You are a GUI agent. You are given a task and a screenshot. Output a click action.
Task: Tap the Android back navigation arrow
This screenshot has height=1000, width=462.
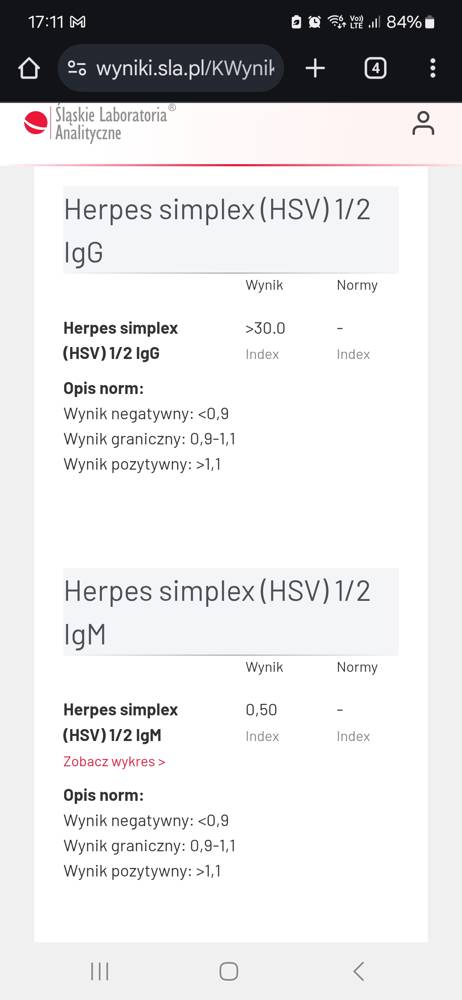pos(359,971)
